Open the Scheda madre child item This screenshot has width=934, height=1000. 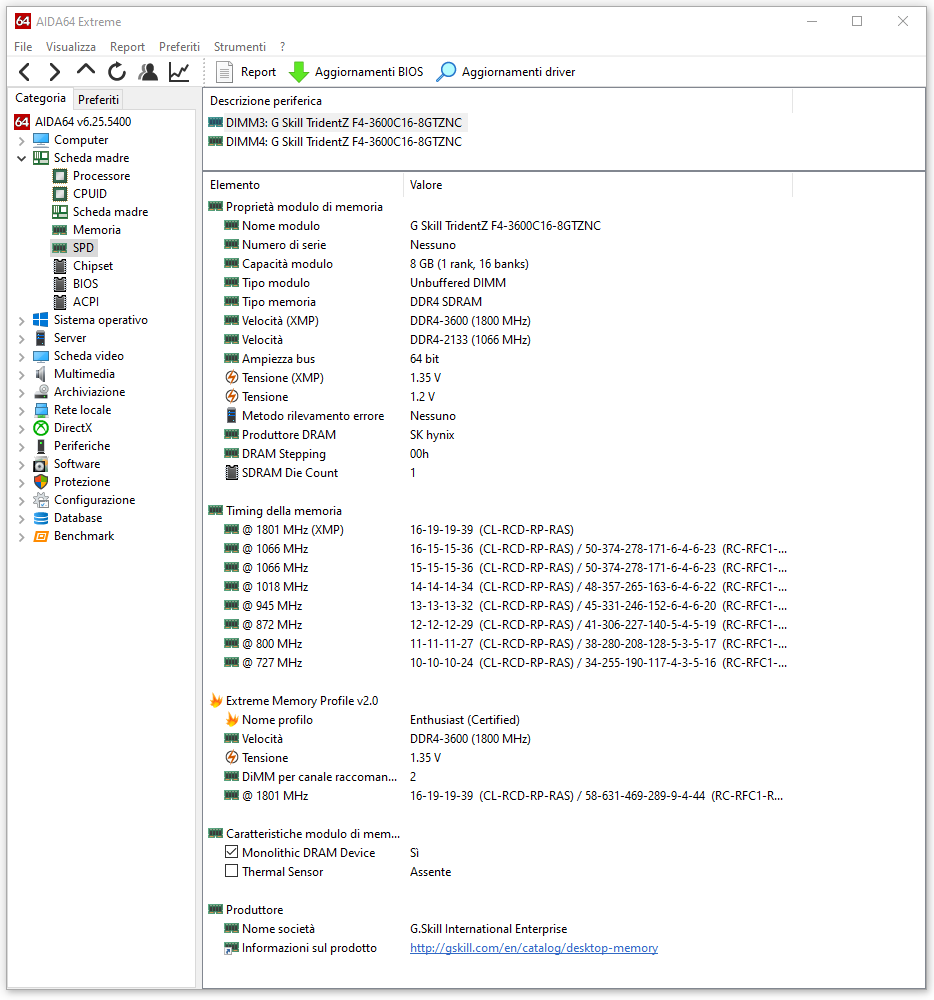(110, 212)
